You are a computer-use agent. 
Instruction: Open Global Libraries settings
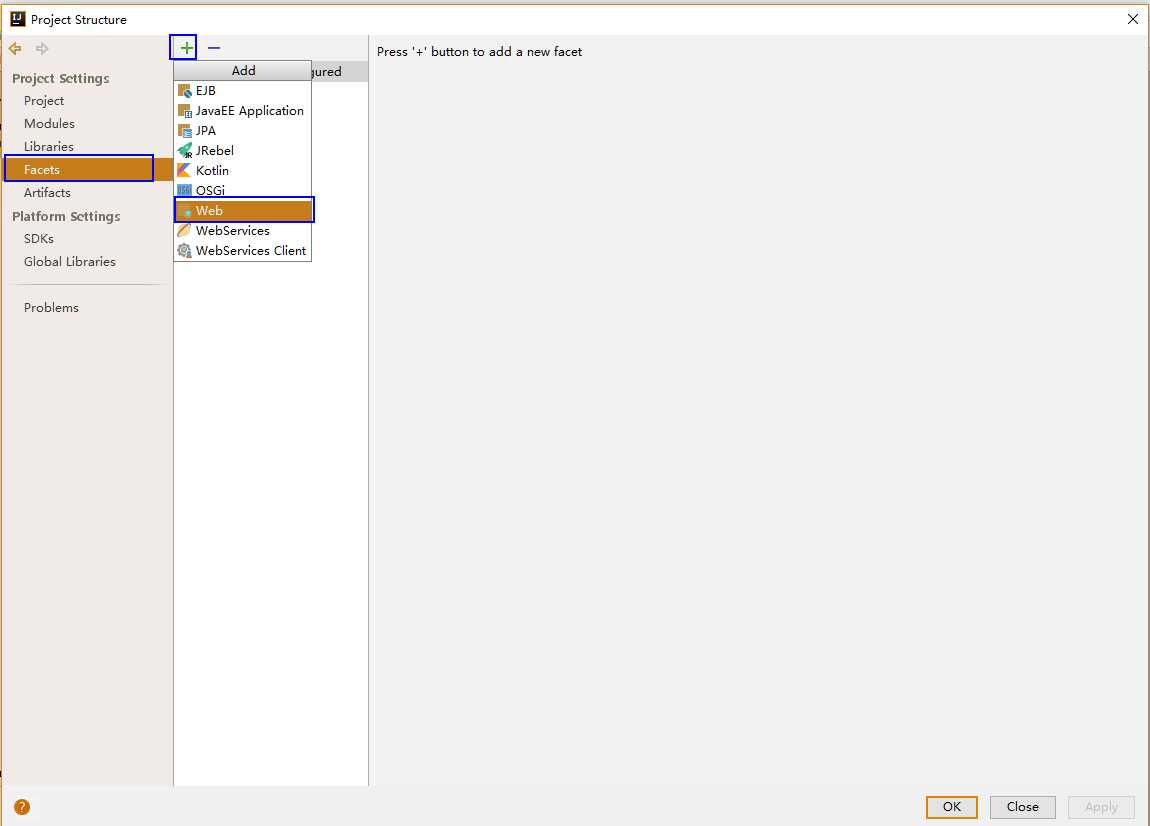pyautogui.click(x=70, y=262)
